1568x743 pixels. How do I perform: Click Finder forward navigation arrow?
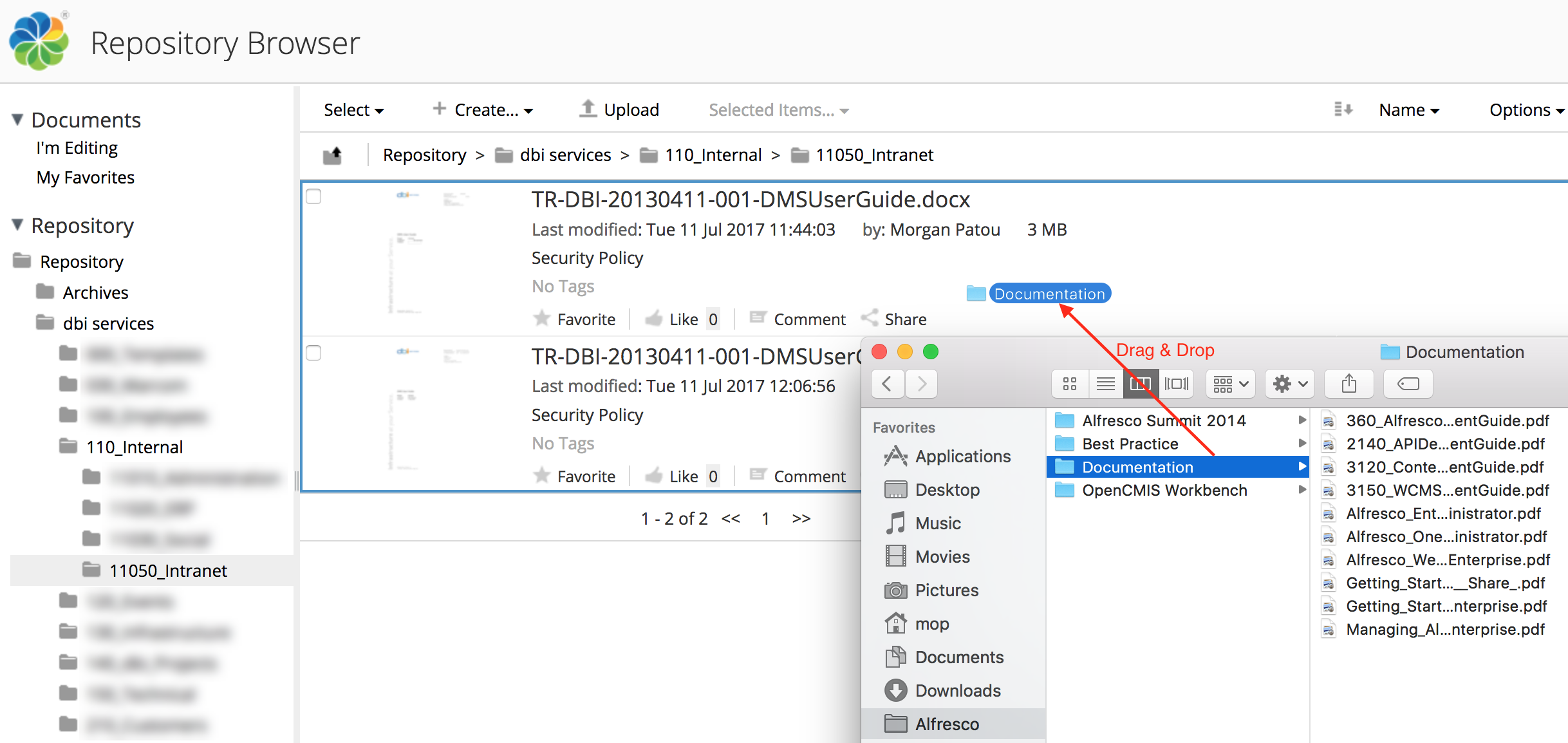pos(922,384)
